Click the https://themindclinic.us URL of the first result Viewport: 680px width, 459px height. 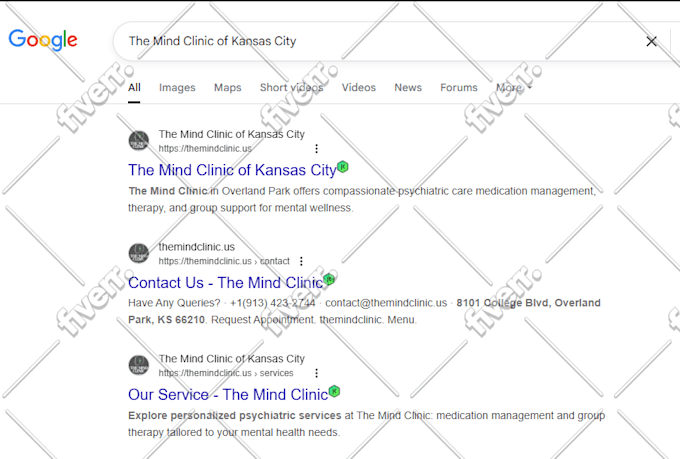tap(205, 149)
